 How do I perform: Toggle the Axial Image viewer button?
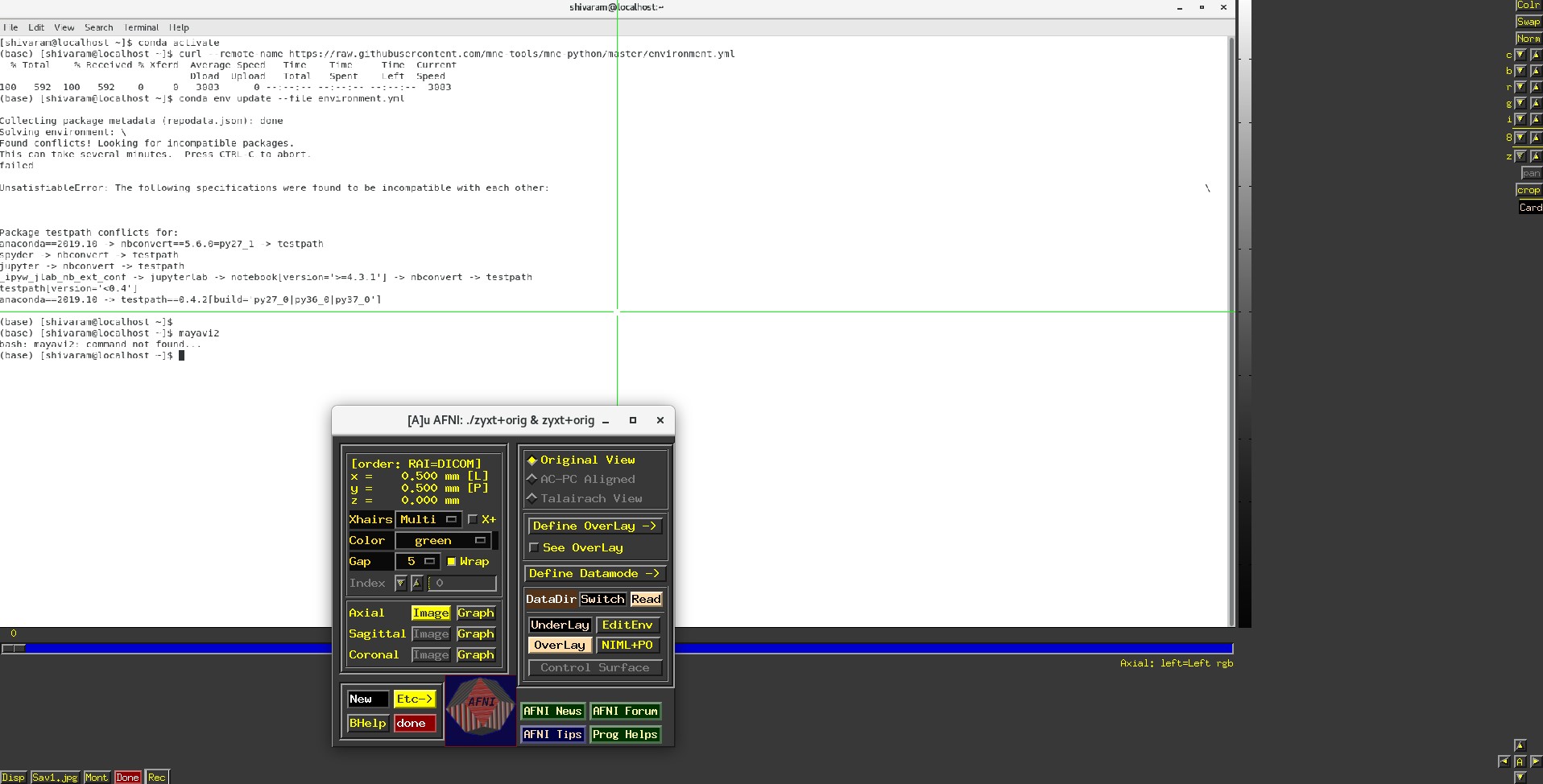pyautogui.click(x=431, y=613)
